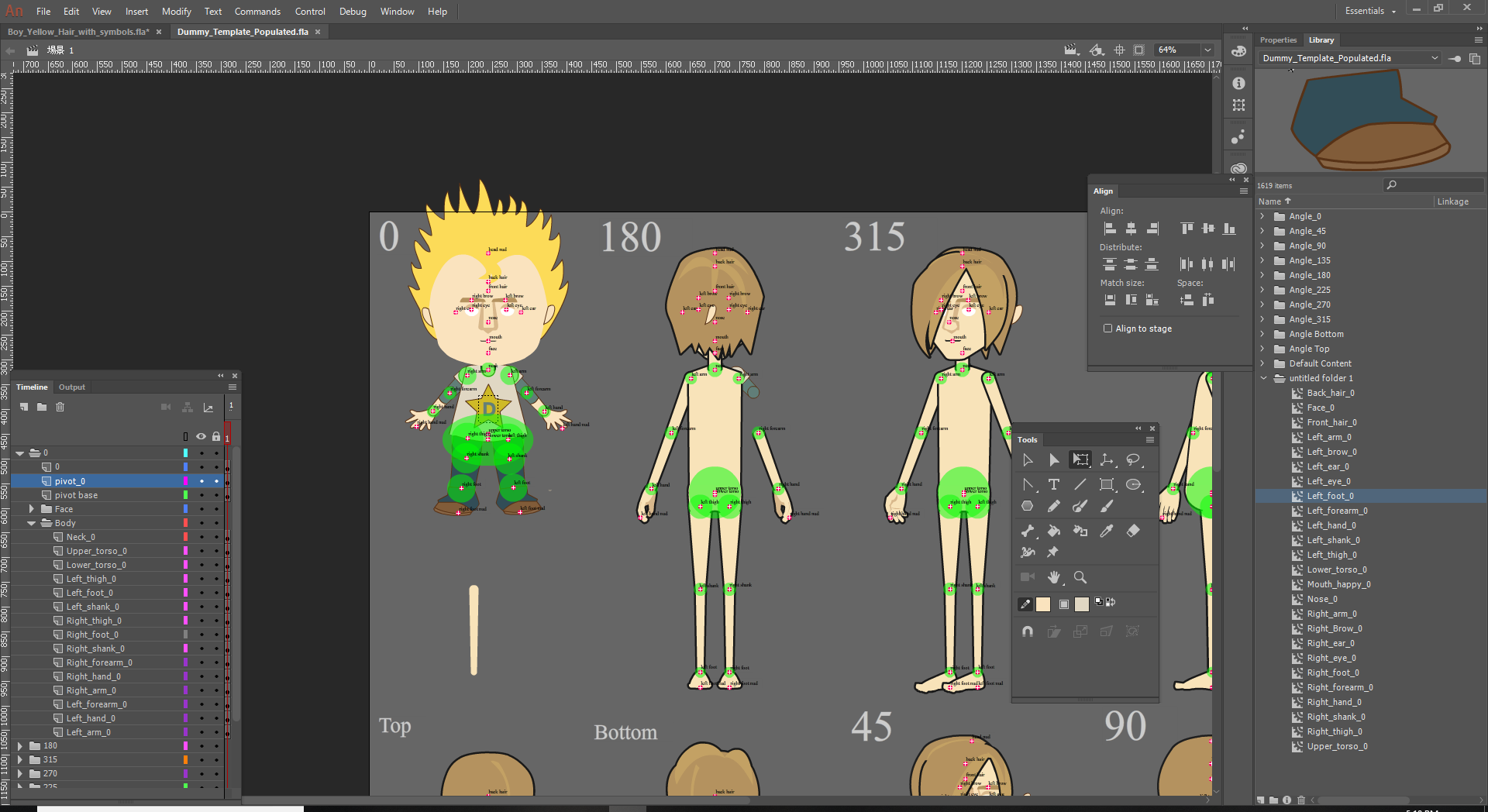Screen dimensions: 1488x812
Task: Open the stage zoom percentage dropdown
Action: tap(1207, 50)
